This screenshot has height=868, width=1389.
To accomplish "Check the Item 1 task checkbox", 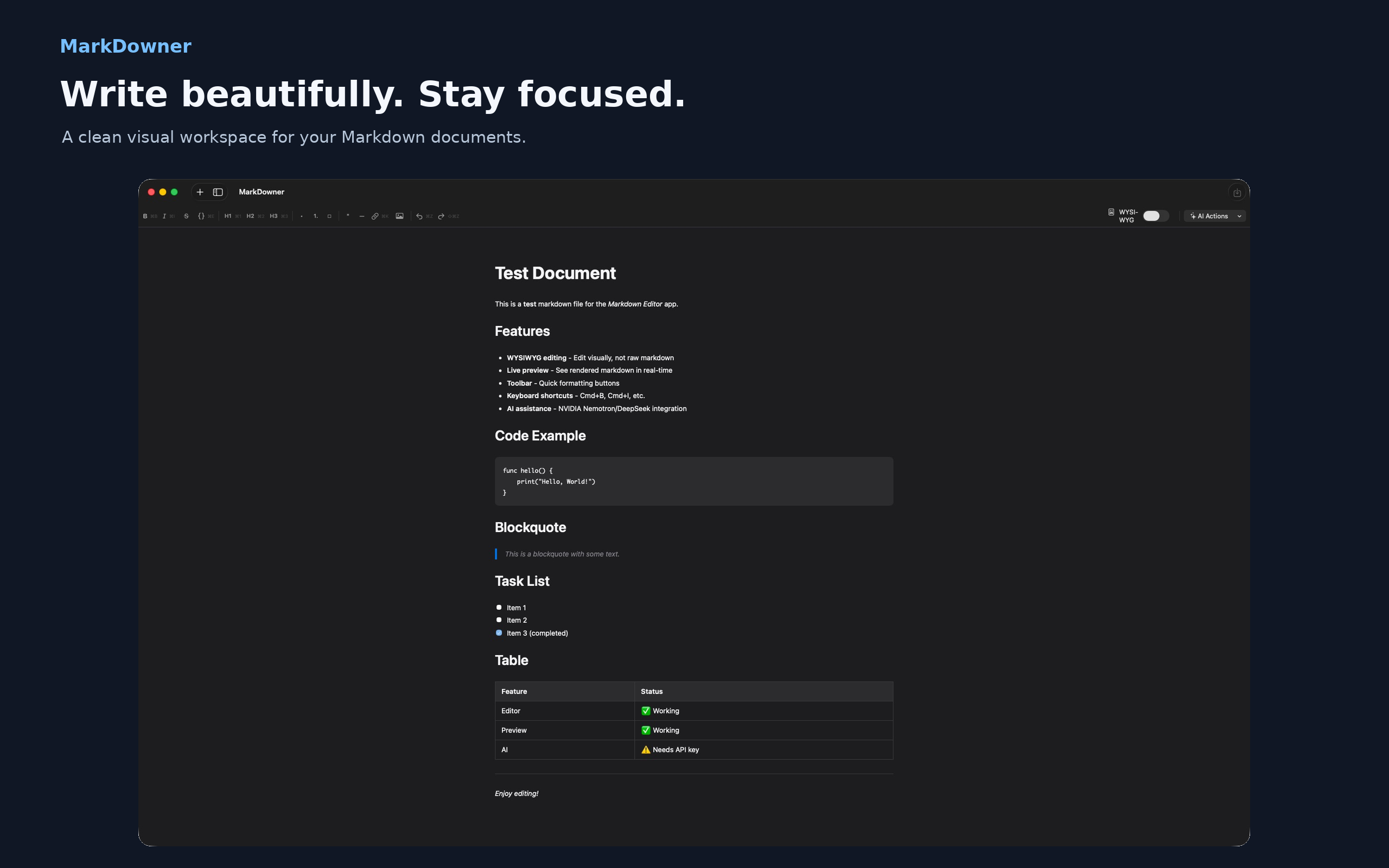I will 499,608.
